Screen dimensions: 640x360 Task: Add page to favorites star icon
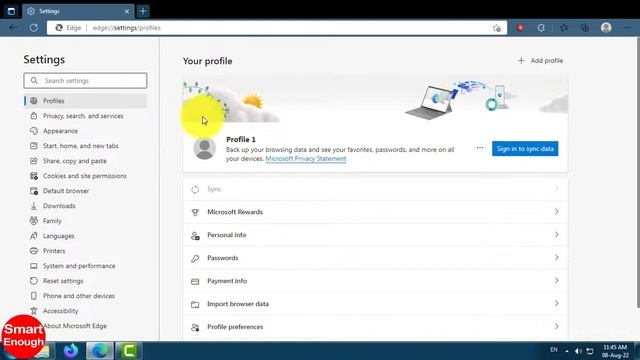496,28
